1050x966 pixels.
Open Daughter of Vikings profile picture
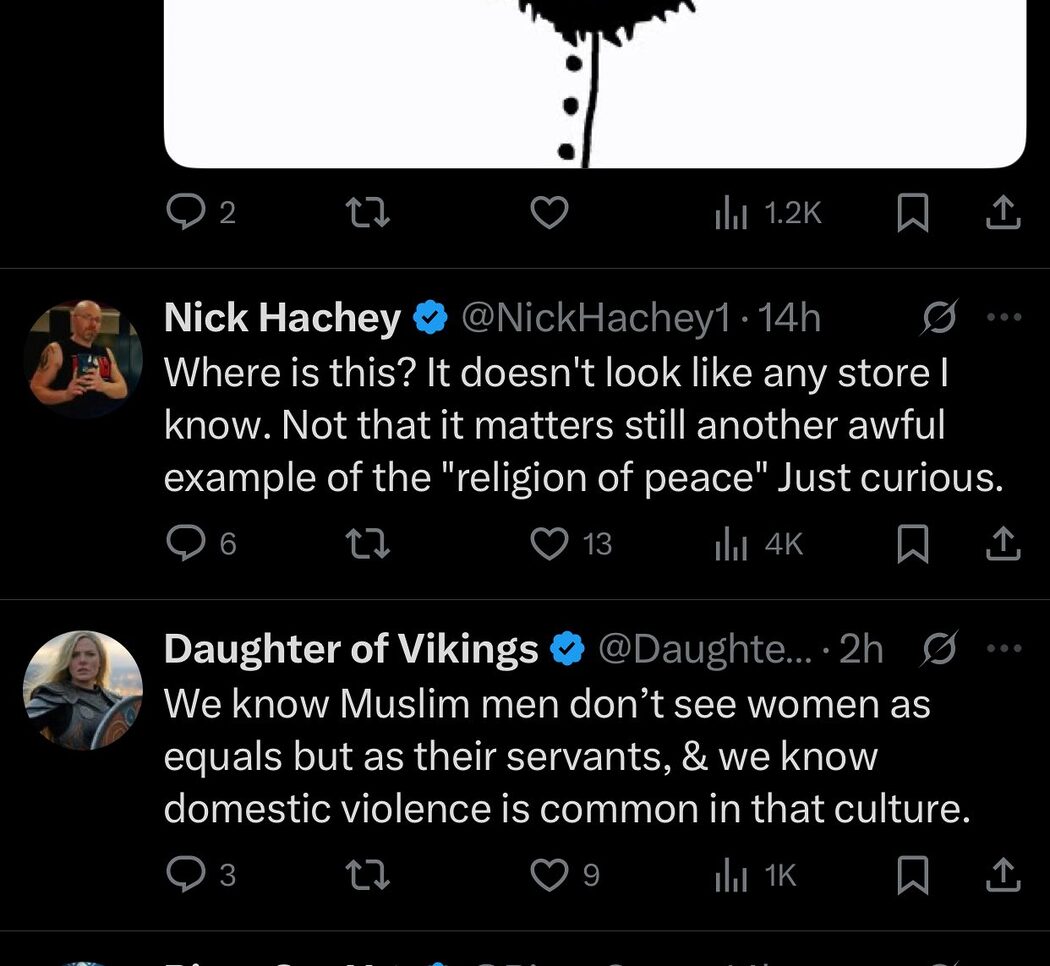pos(83,690)
